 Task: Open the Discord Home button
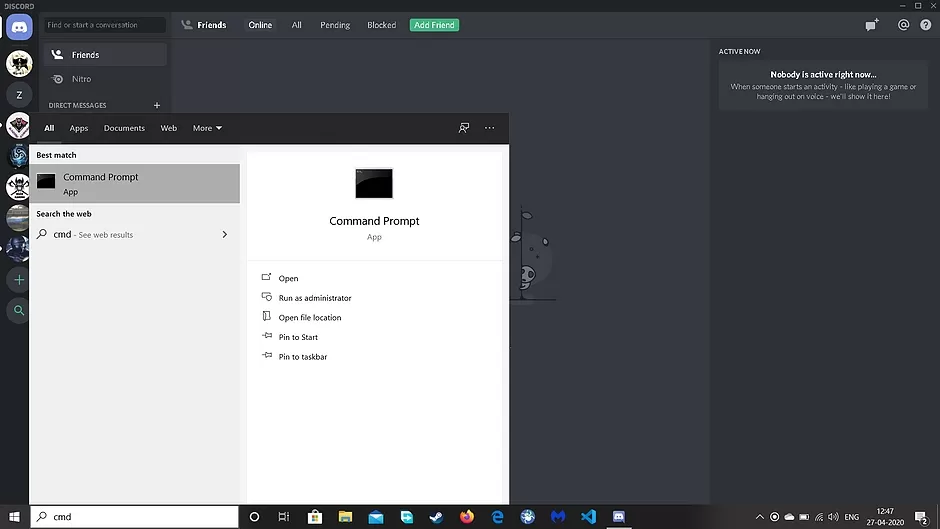(19, 27)
